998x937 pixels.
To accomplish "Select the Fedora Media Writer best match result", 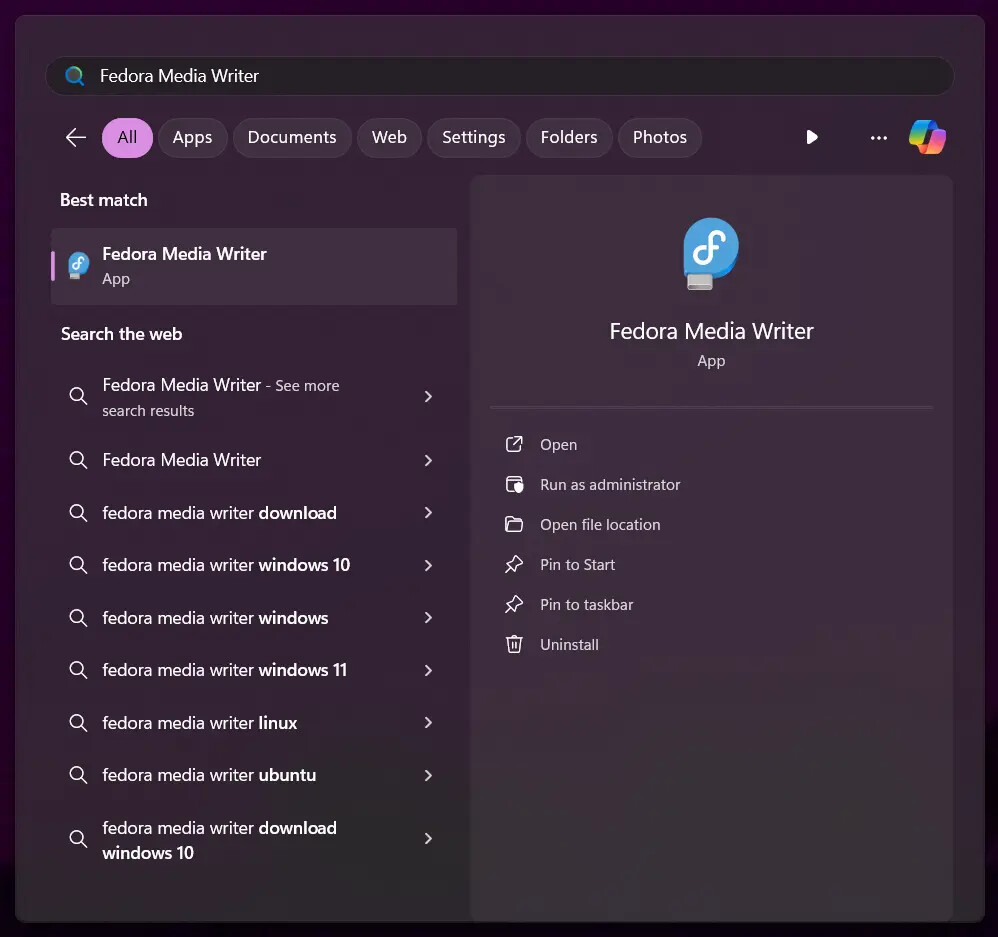I will pos(254,266).
